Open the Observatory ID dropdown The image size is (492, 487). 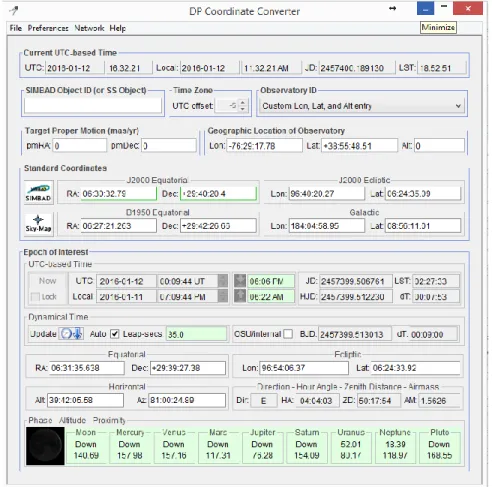click(x=362, y=106)
